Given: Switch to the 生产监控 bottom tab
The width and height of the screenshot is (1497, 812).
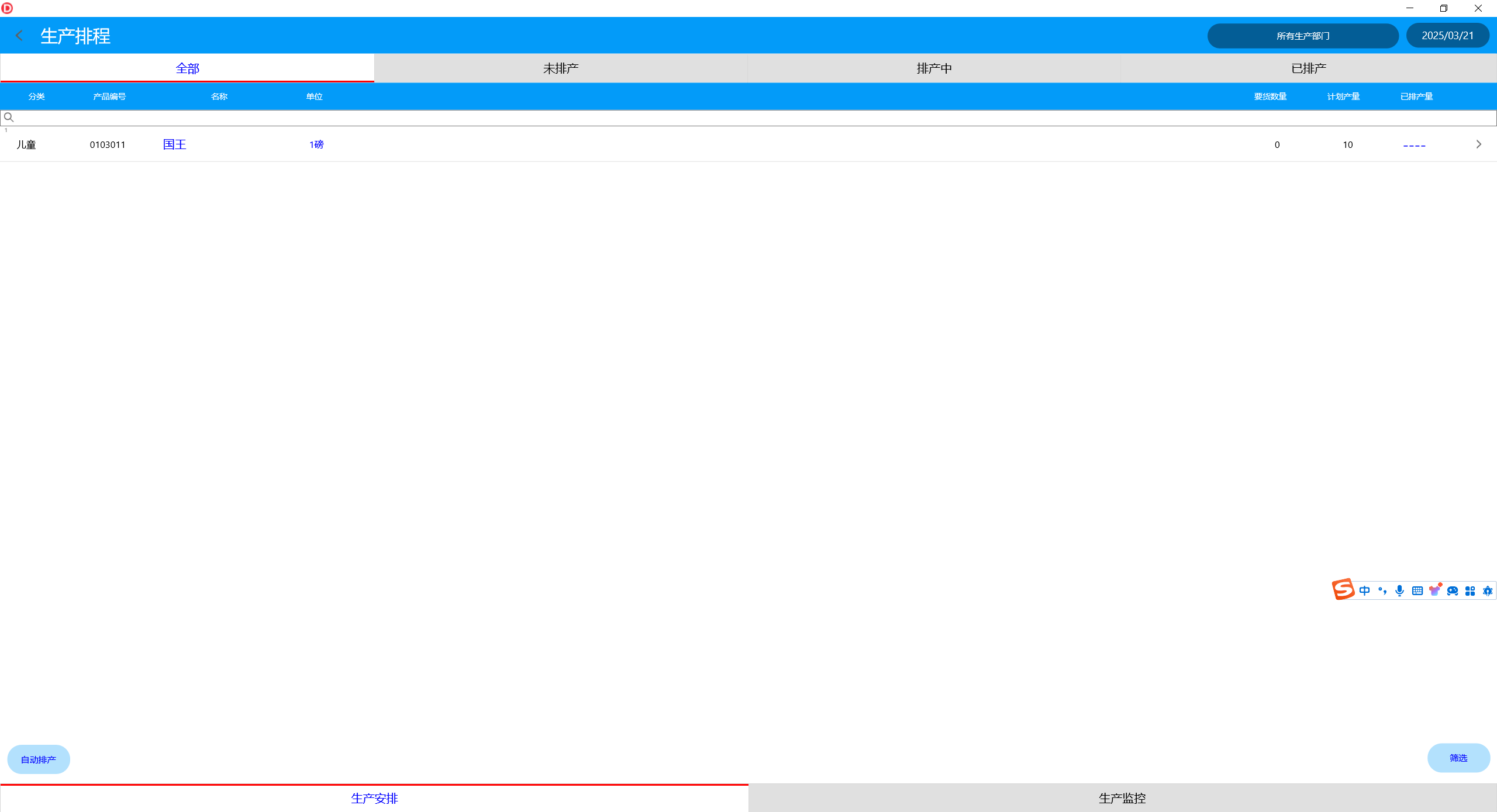Looking at the screenshot, I should (1122, 798).
